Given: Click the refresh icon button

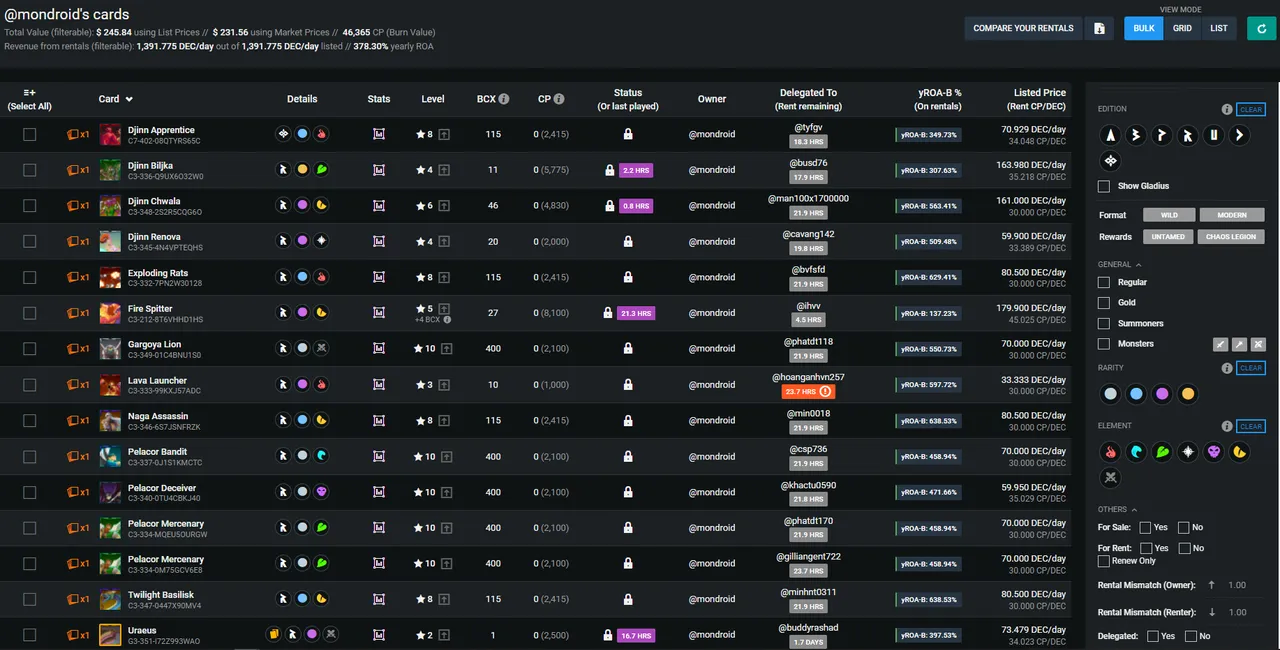Looking at the screenshot, I should coord(1261,28).
